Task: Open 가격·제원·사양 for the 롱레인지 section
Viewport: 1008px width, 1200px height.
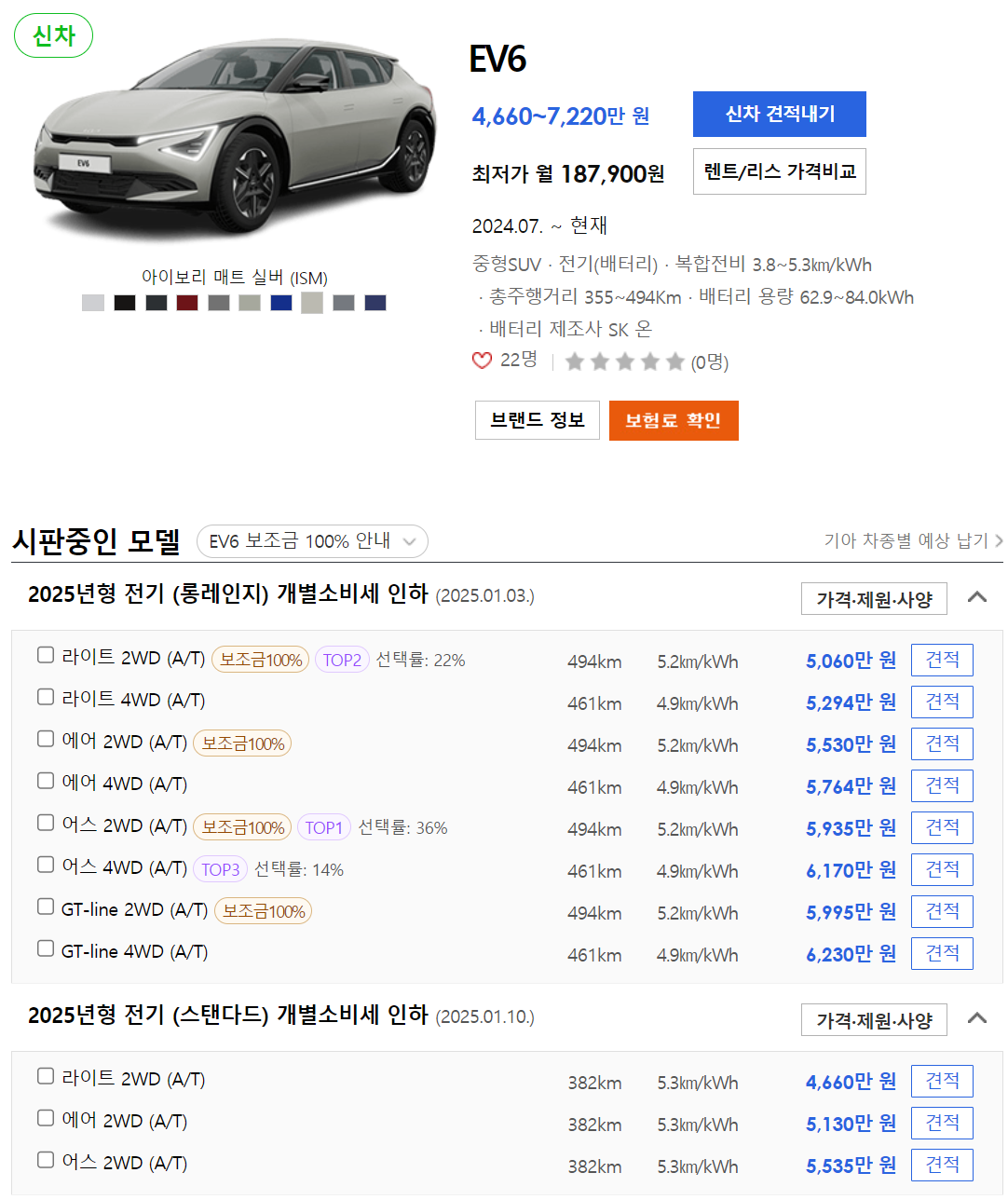Action: 874,599
